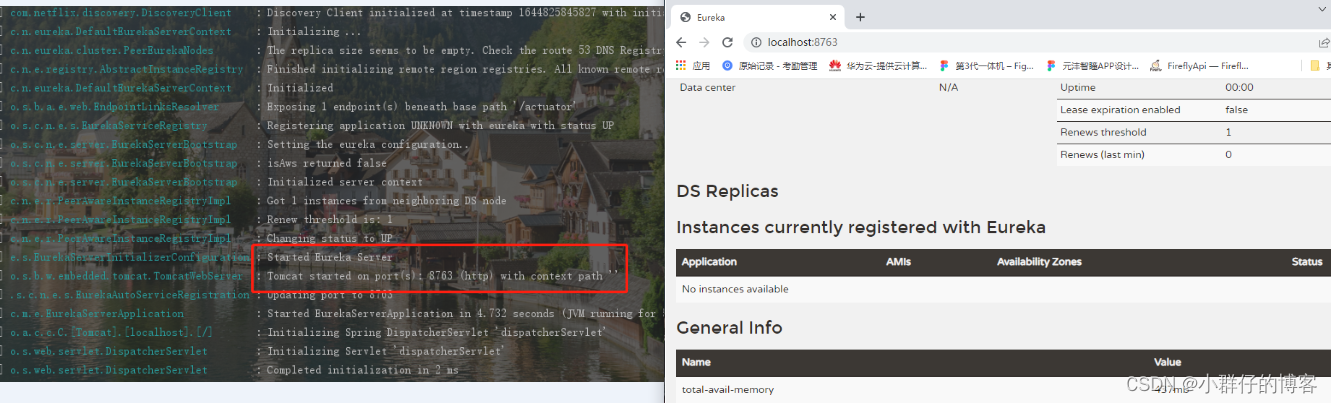Click "o.s.b.a.e.web.EndpointLinksResolver" logger name
Image resolution: width=1332 pixels, height=403 pixels.
pos(114,106)
